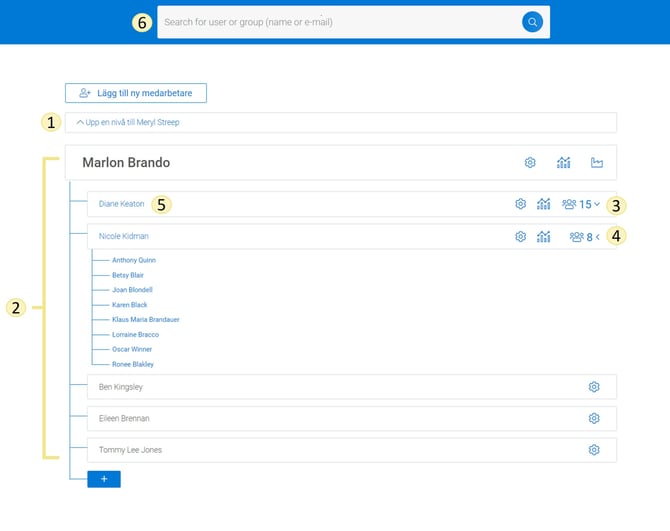This screenshot has height=531, width=670.
Task: Open settings gear for Ben Kingsley
Action: pos(594,387)
